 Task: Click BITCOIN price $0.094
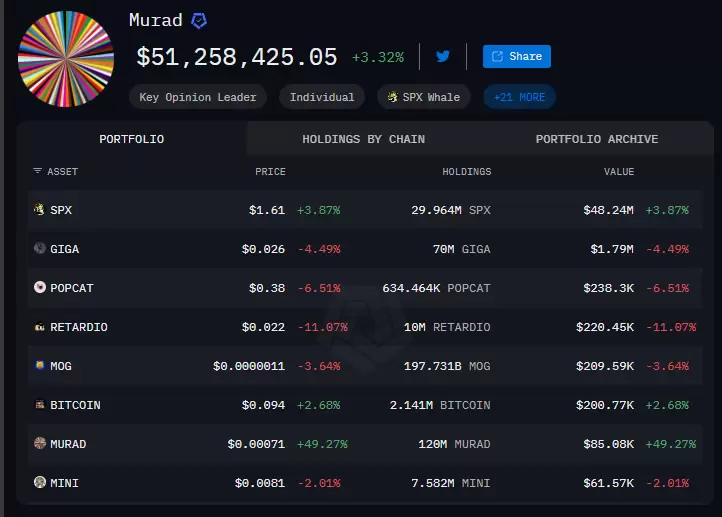click(263, 405)
